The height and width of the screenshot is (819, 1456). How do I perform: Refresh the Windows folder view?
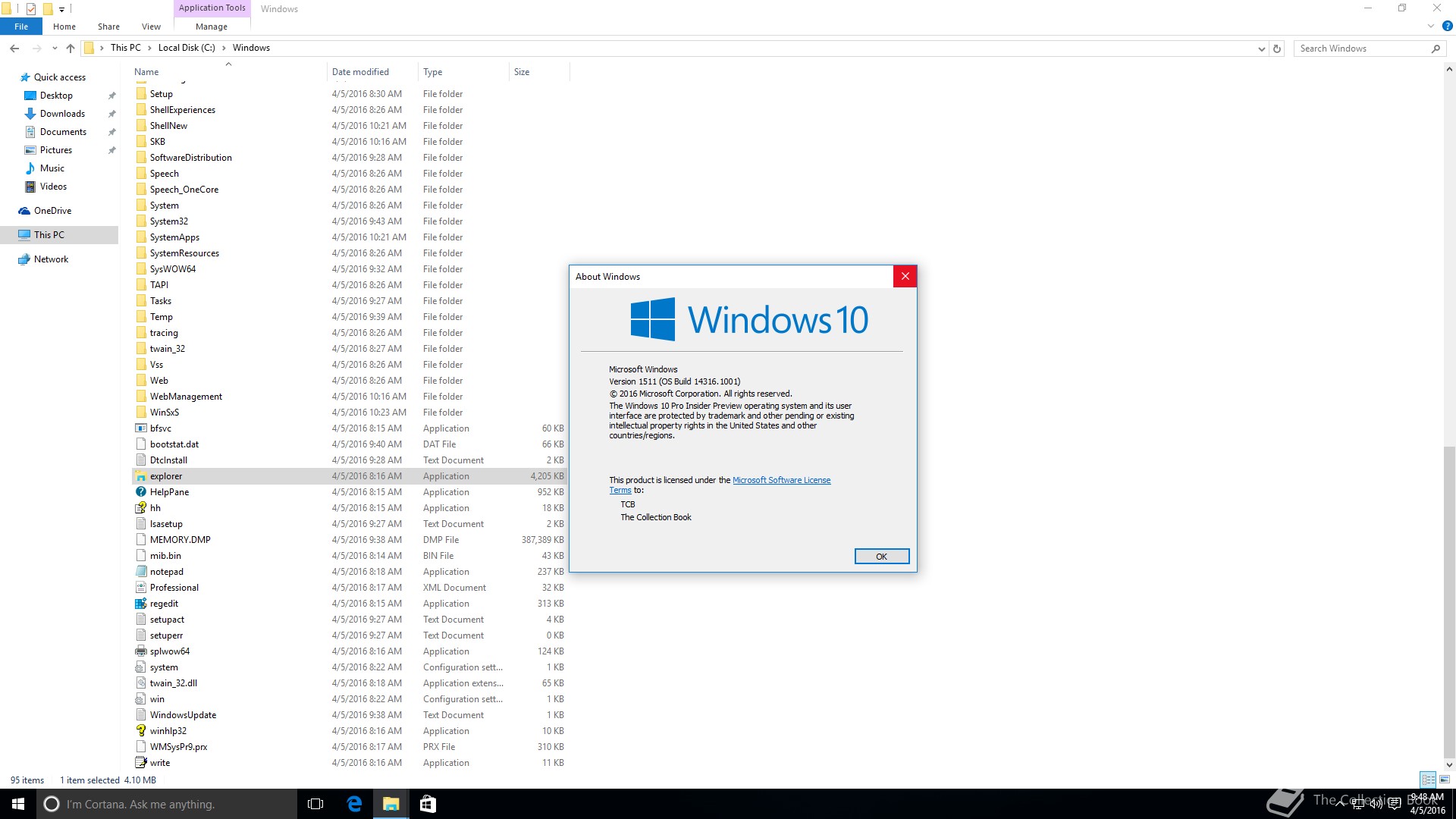(x=1277, y=49)
